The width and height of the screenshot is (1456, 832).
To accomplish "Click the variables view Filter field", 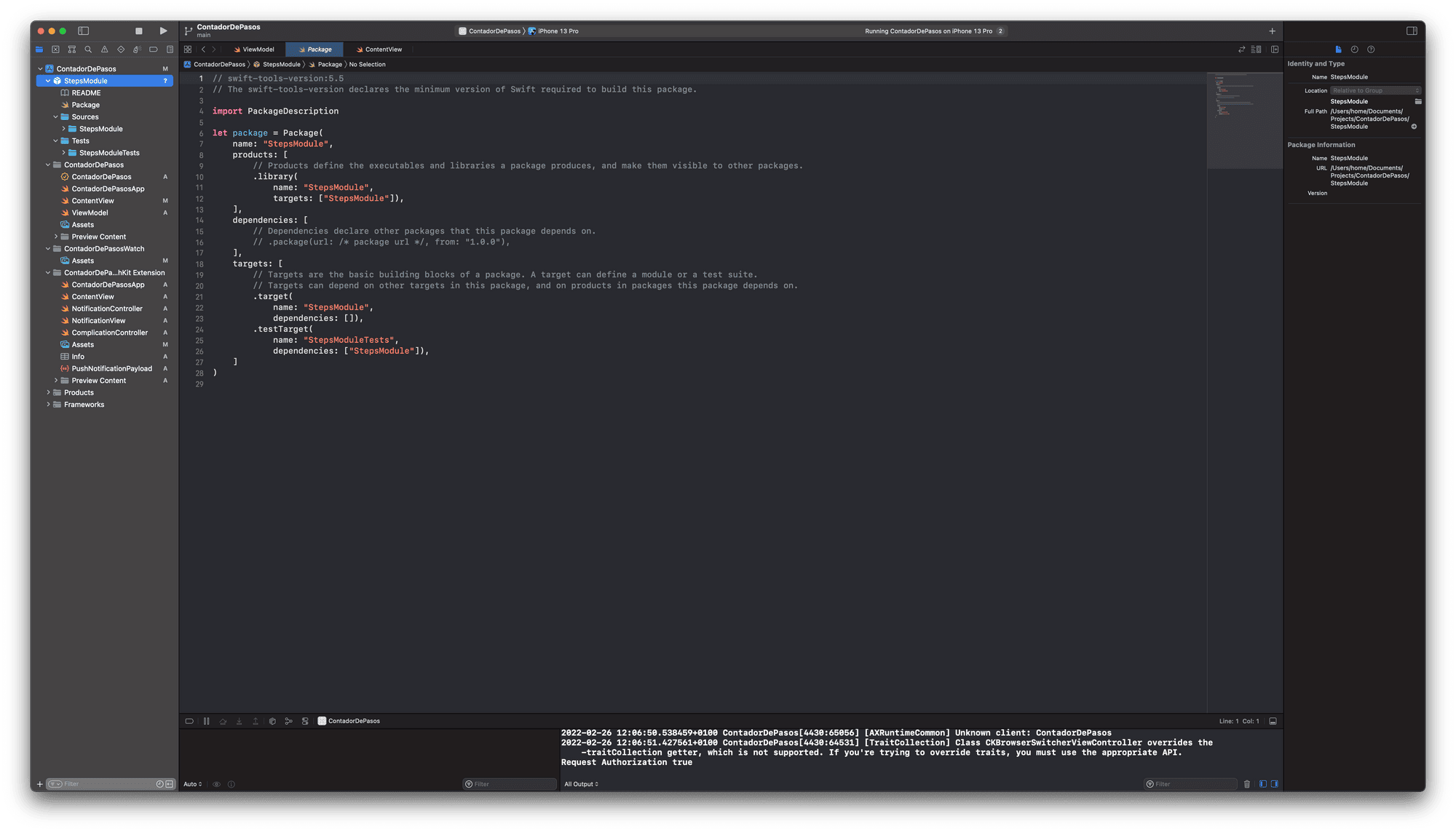I will (510, 784).
